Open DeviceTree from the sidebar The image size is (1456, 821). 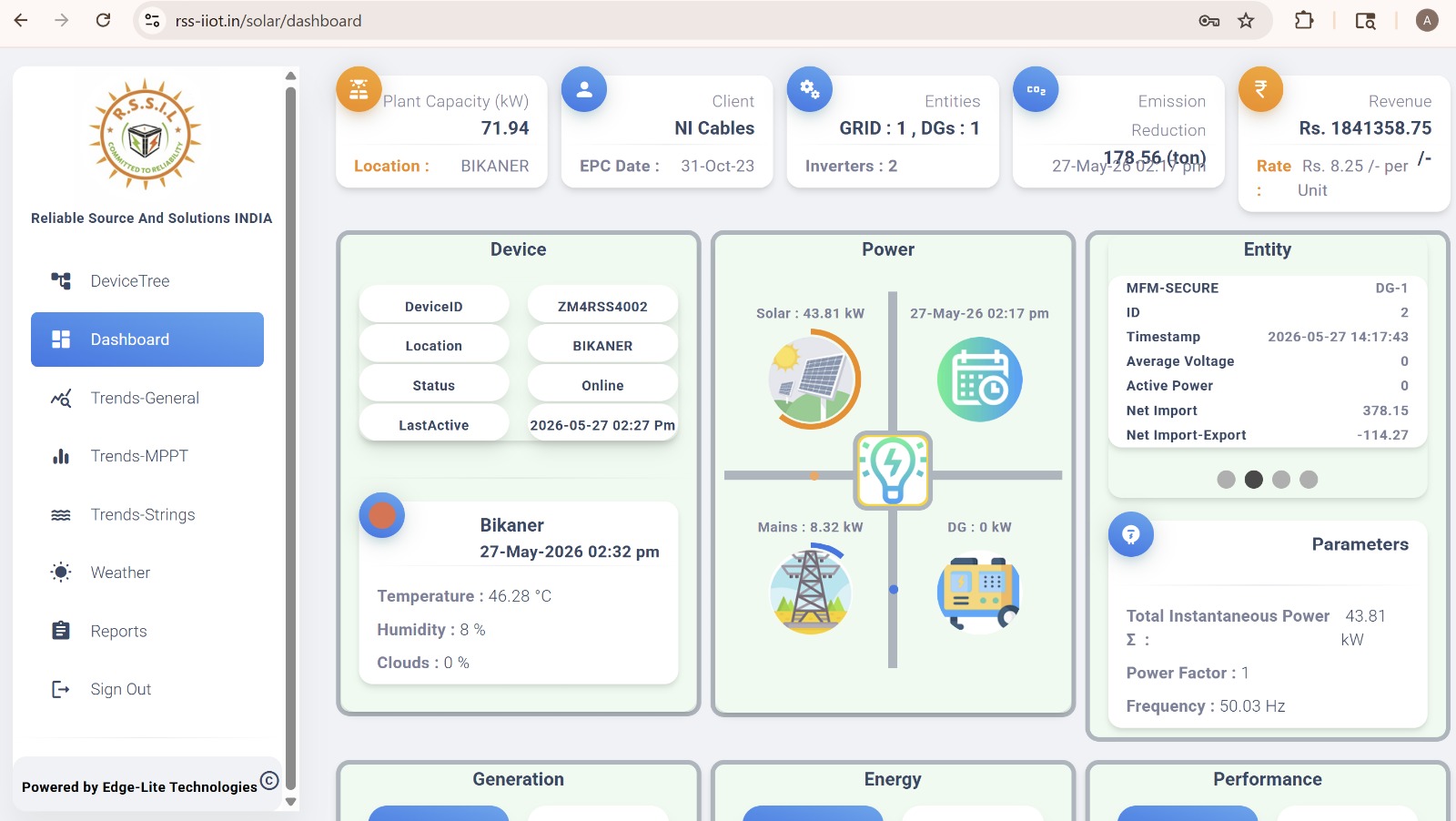click(x=147, y=281)
